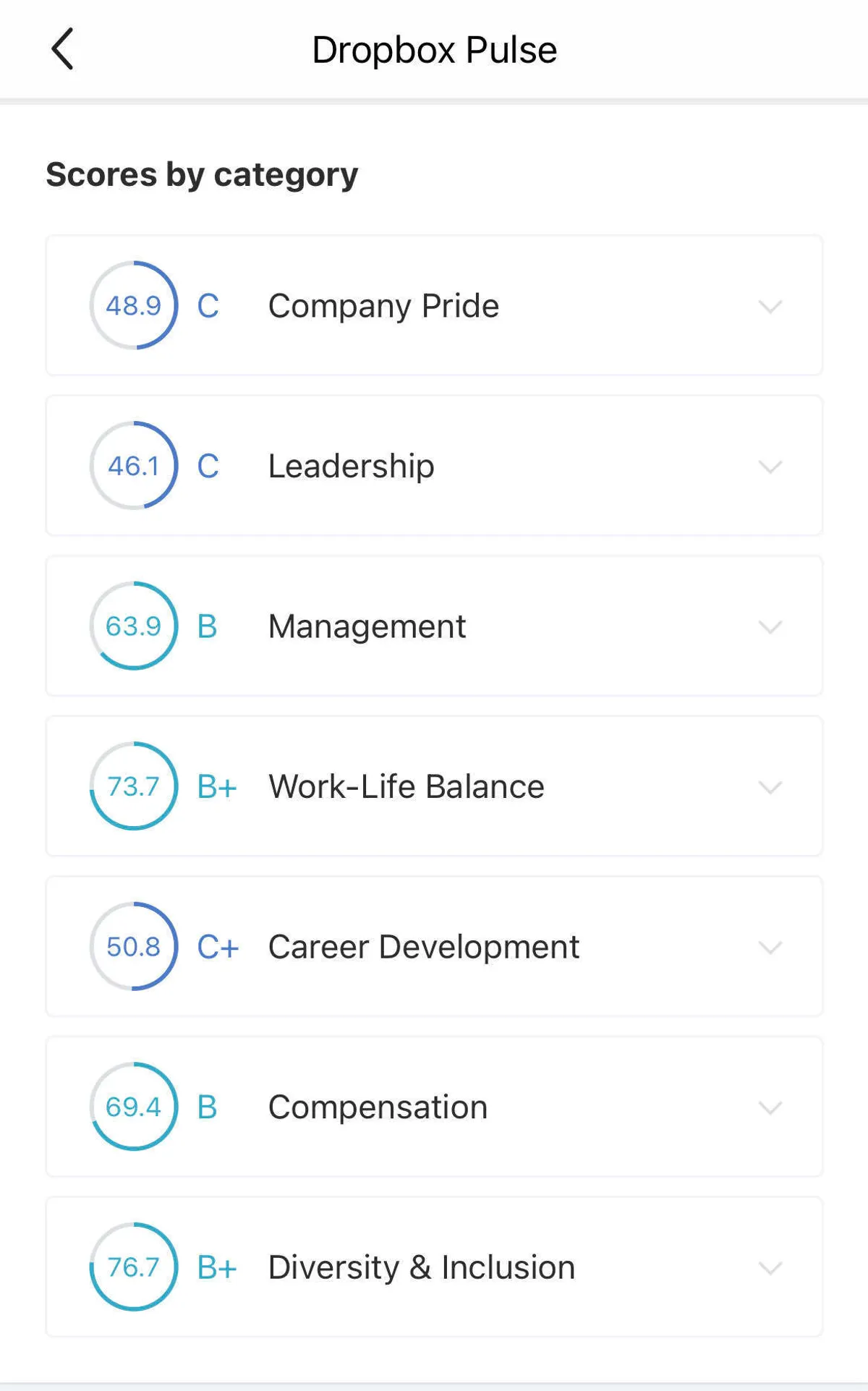Click the 76.7 Diversity & Inclusion score circle
The width and height of the screenshot is (868, 1391).
134,1267
